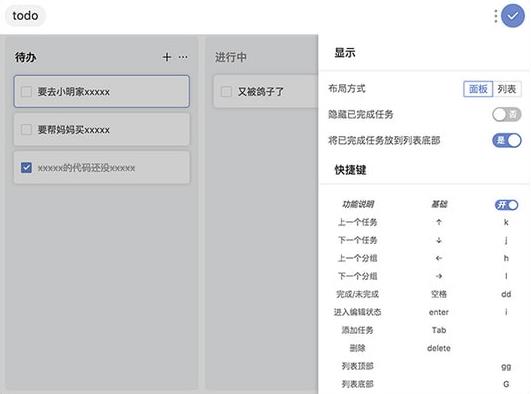Image resolution: width=531 pixels, height=394 pixels.
Task: Open the vertical three-dot menu
Action: [x=495, y=16]
